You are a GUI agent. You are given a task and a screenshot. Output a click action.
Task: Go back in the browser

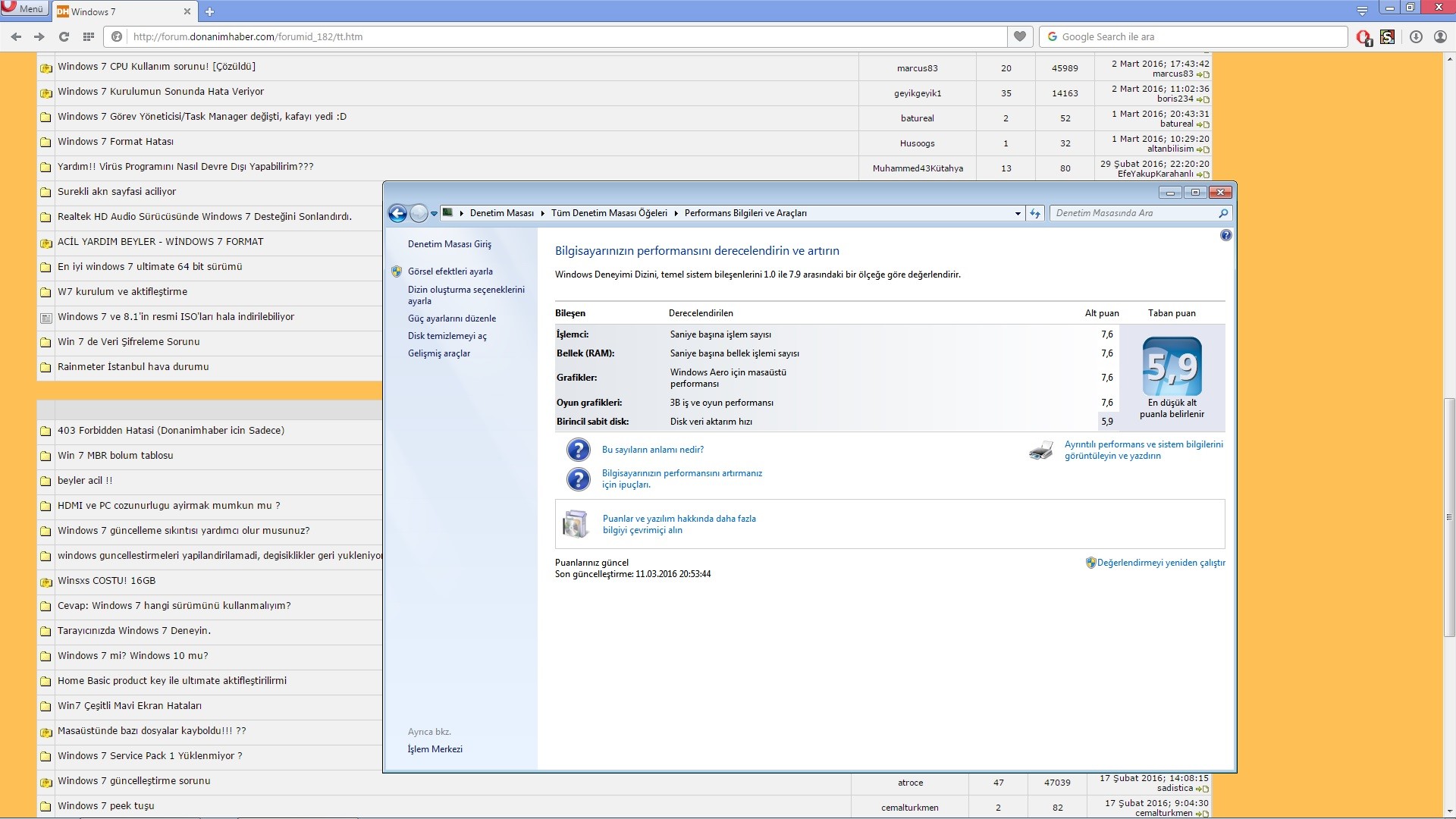coord(16,36)
